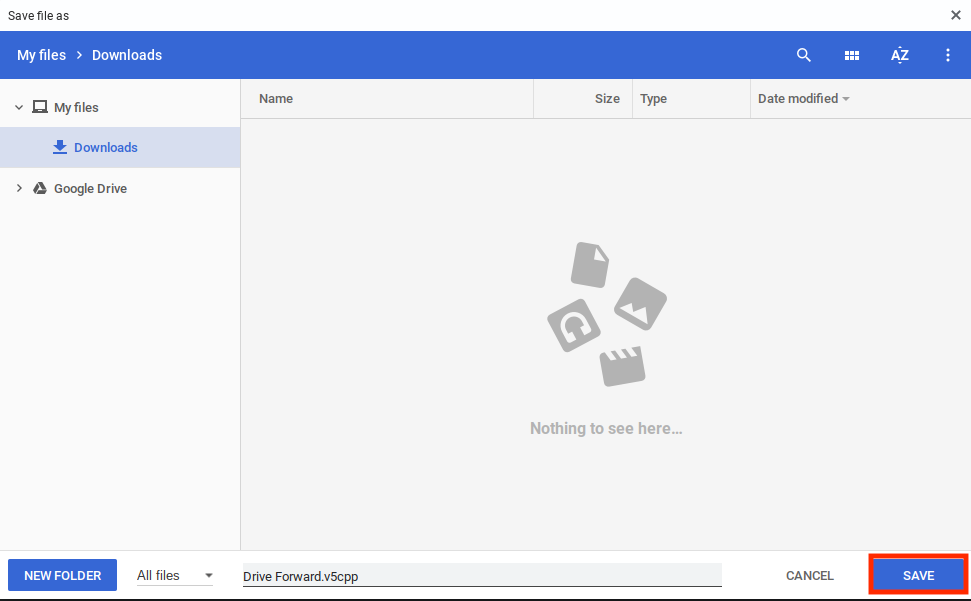This screenshot has width=971, height=601.
Task: Switch to thumbnail grid view
Action: click(x=851, y=55)
